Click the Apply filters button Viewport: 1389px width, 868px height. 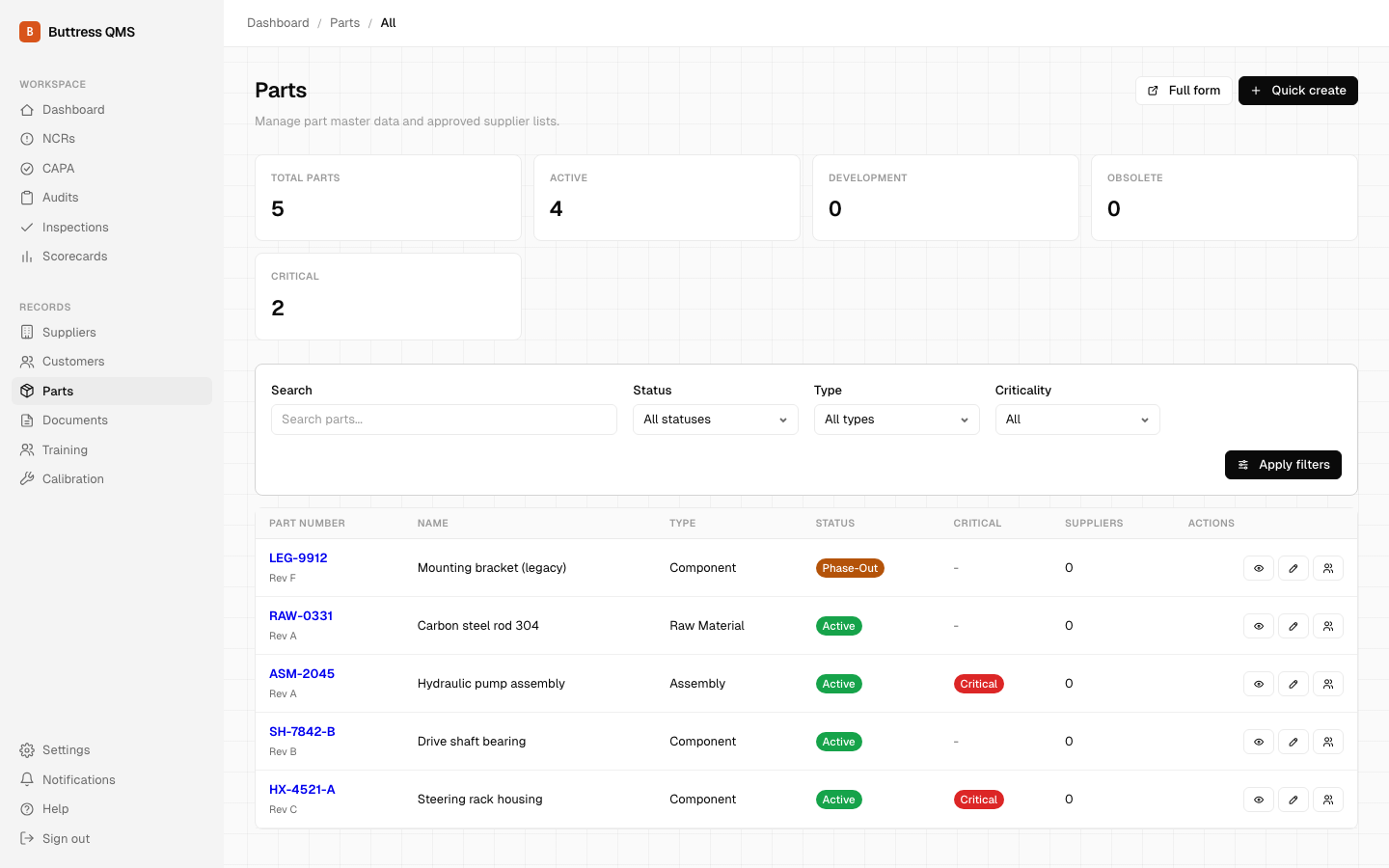pos(1283,465)
